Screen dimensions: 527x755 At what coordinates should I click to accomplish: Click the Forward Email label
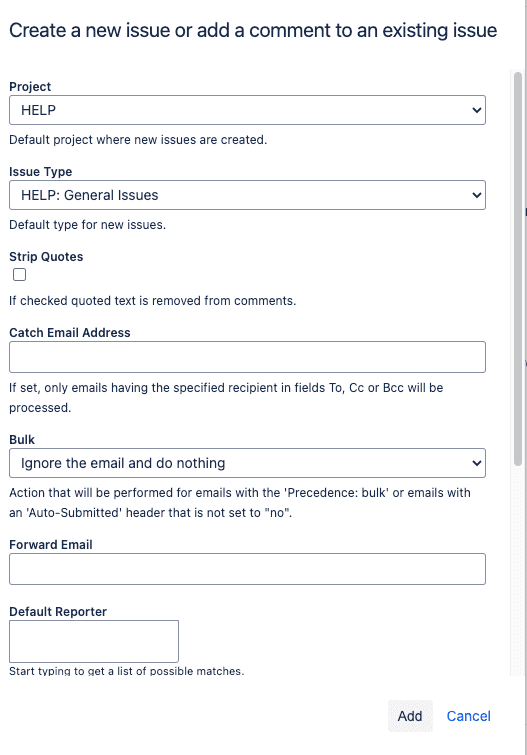coord(51,545)
